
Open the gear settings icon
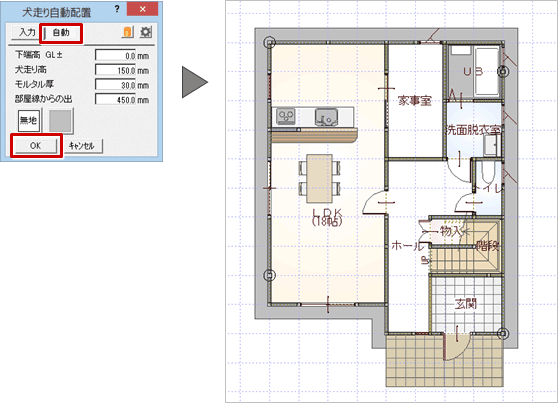(x=146, y=32)
